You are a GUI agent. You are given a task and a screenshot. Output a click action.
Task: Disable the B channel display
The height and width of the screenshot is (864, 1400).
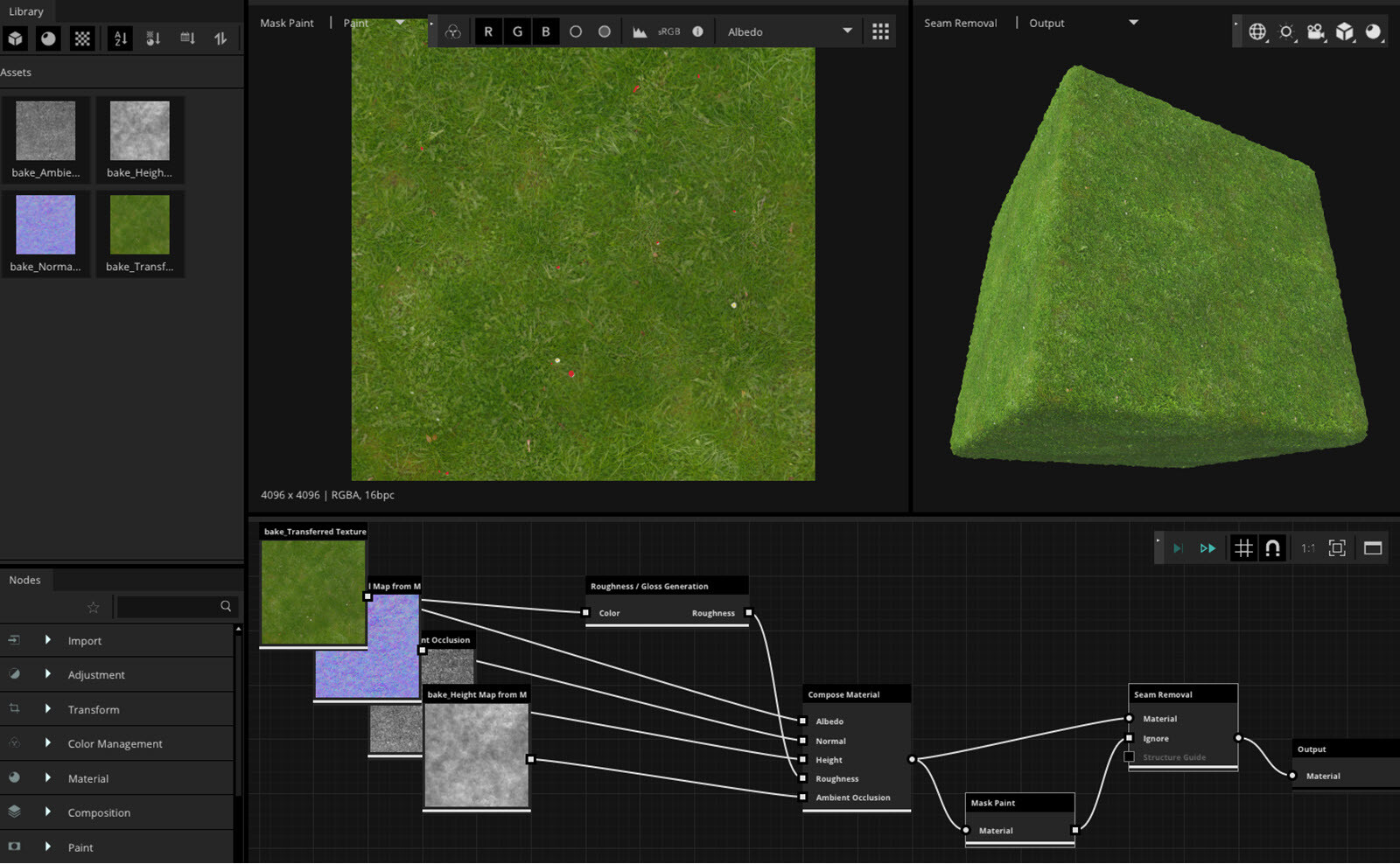[x=545, y=31]
